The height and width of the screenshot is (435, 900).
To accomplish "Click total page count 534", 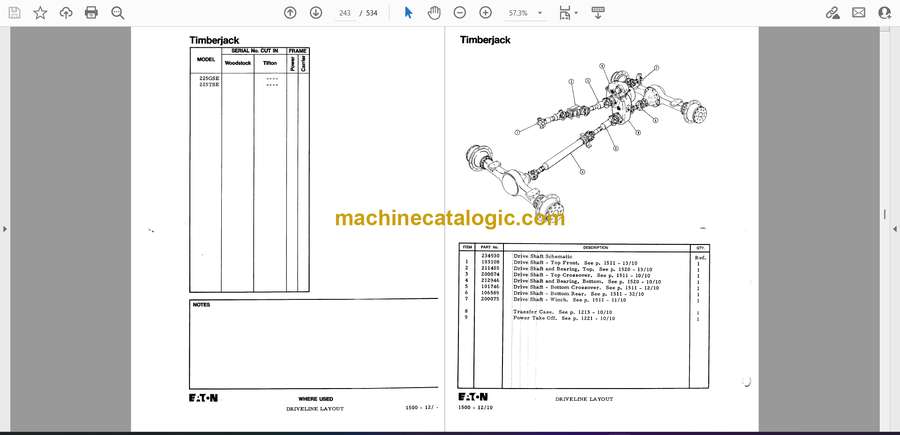I will (x=371, y=13).
